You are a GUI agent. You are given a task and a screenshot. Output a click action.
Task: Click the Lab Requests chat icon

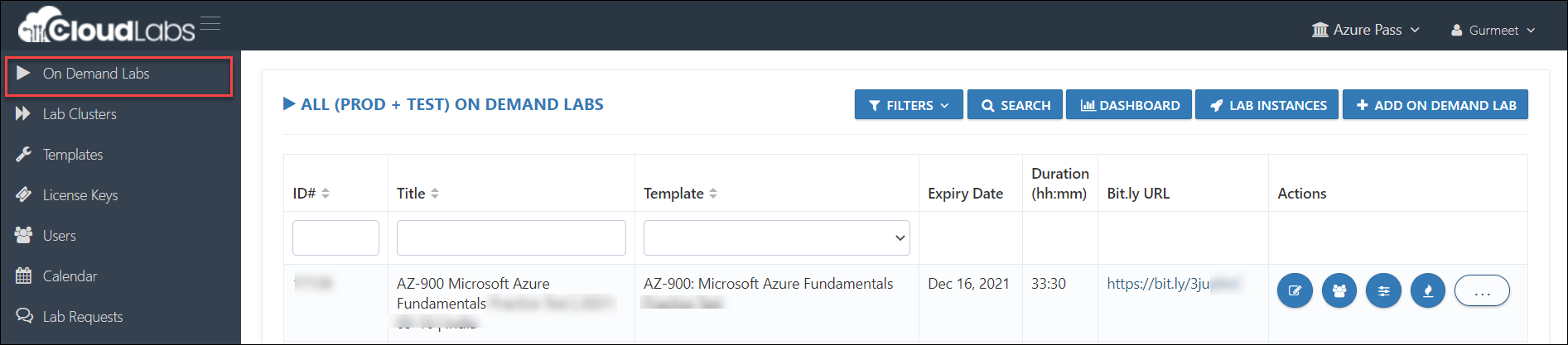(24, 316)
